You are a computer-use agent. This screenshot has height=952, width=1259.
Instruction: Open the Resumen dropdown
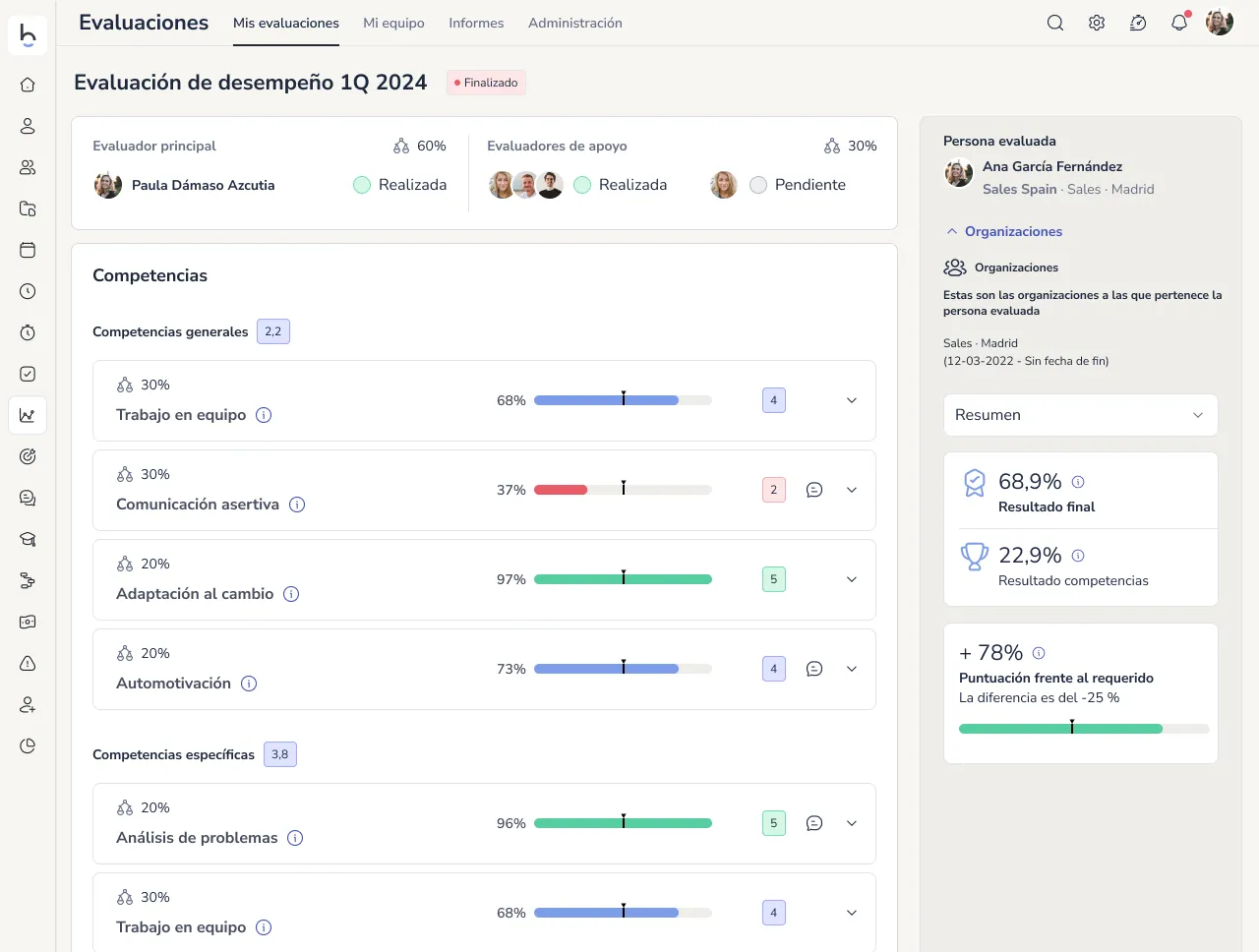click(1080, 415)
